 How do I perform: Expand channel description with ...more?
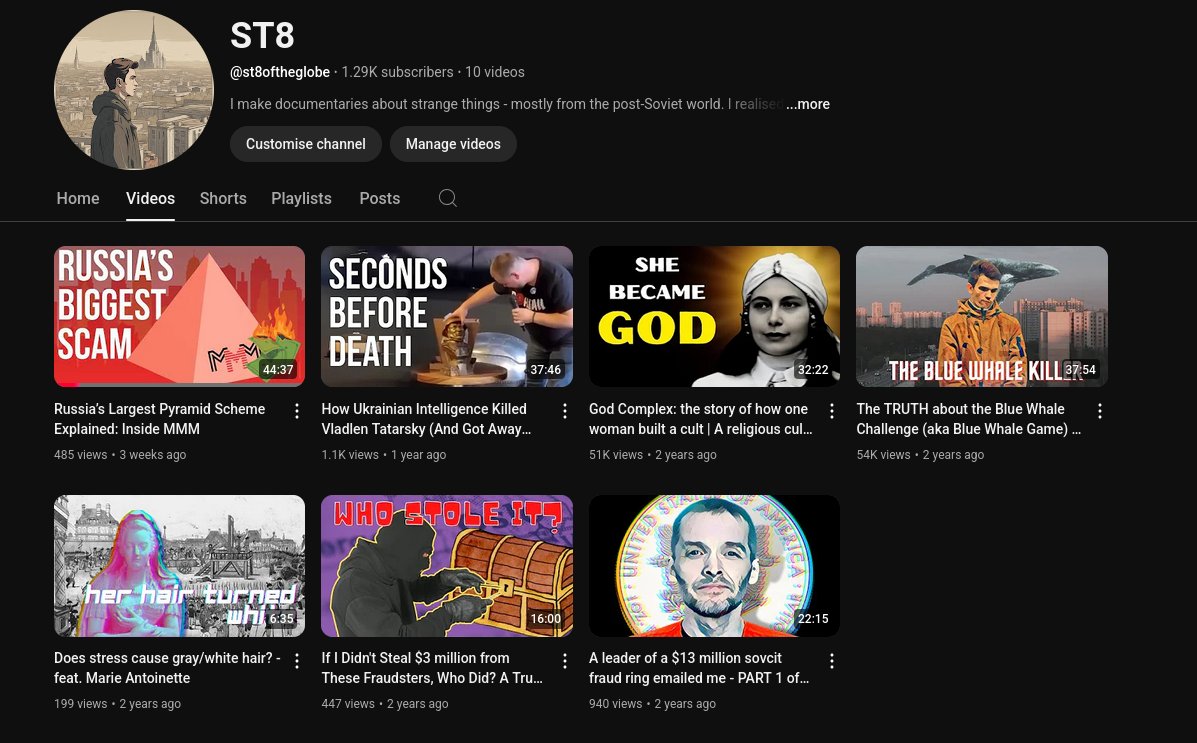pyautogui.click(x=808, y=104)
